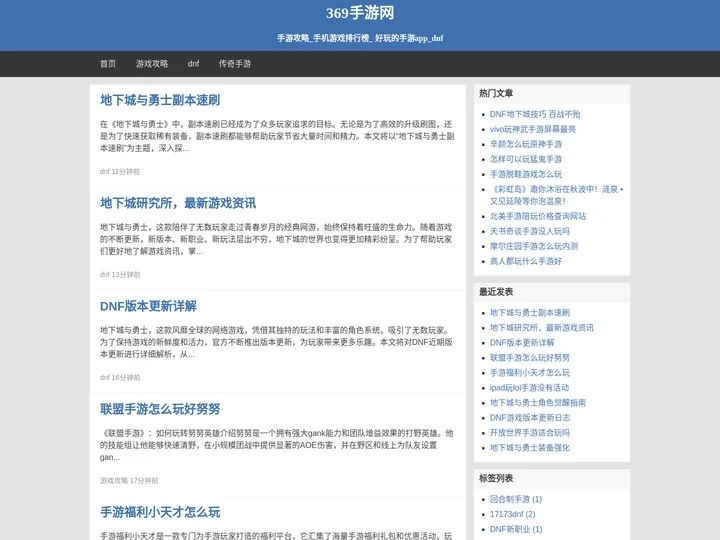Click dnf category tag dated 13分钟前
Image resolution: width=720 pixels, height=540 pixels.
point(105,274)
